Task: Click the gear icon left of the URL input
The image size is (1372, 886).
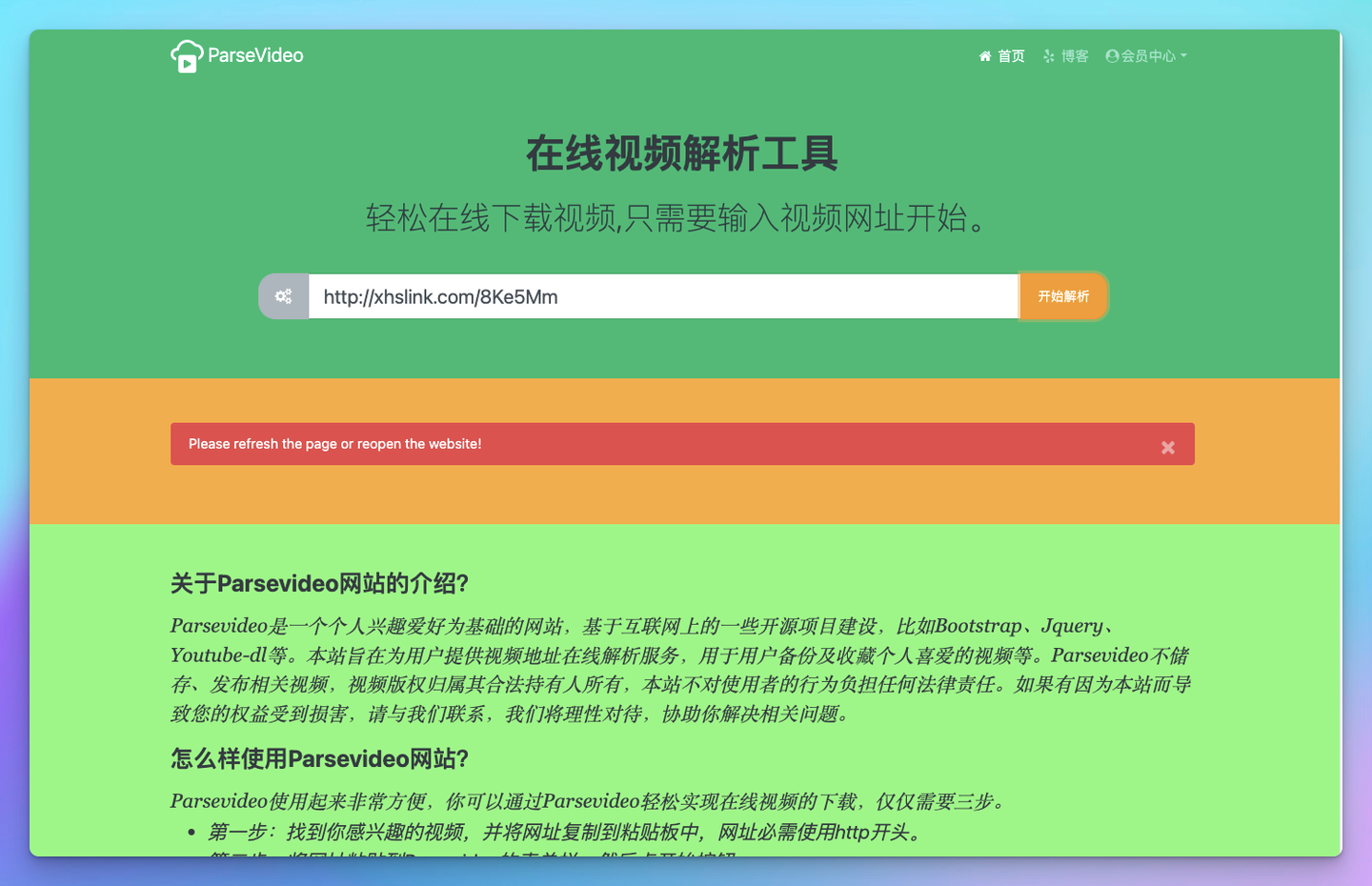Action: click(x=283, y=296)
